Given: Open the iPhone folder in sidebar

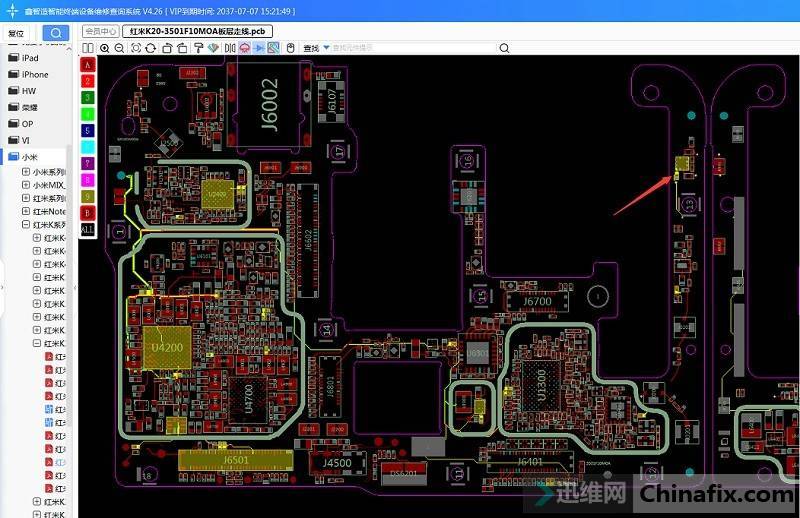Looking at the screenshot, I should pyautogui.click(x=34, y=74).
